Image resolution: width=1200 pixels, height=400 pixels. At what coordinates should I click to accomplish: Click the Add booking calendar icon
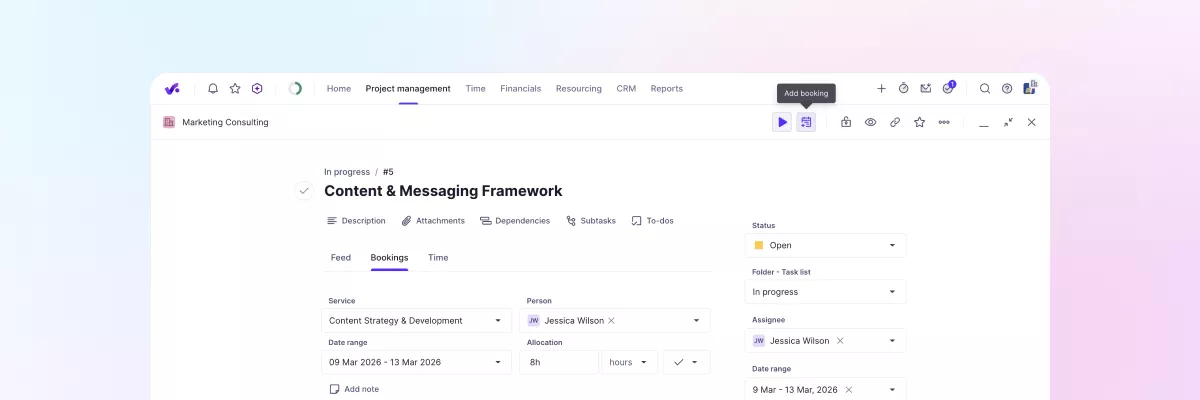pos(806,122)
